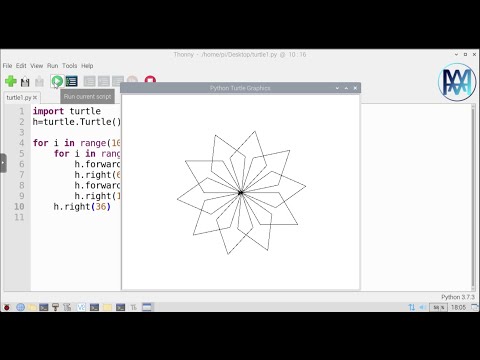Click the green plus New file icon
The image size is (480, 360).
(x=11, y=81)
